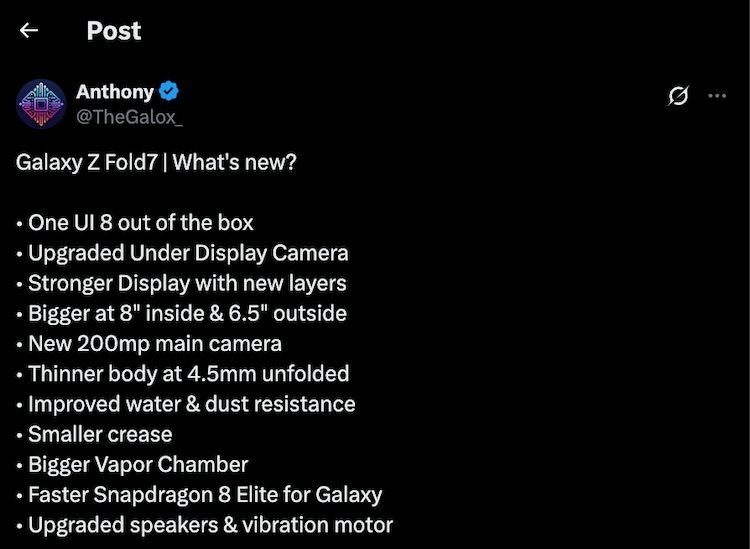Click the blue verified badge beside Anthony
The image size is (750, 549).
coord(169,92)
